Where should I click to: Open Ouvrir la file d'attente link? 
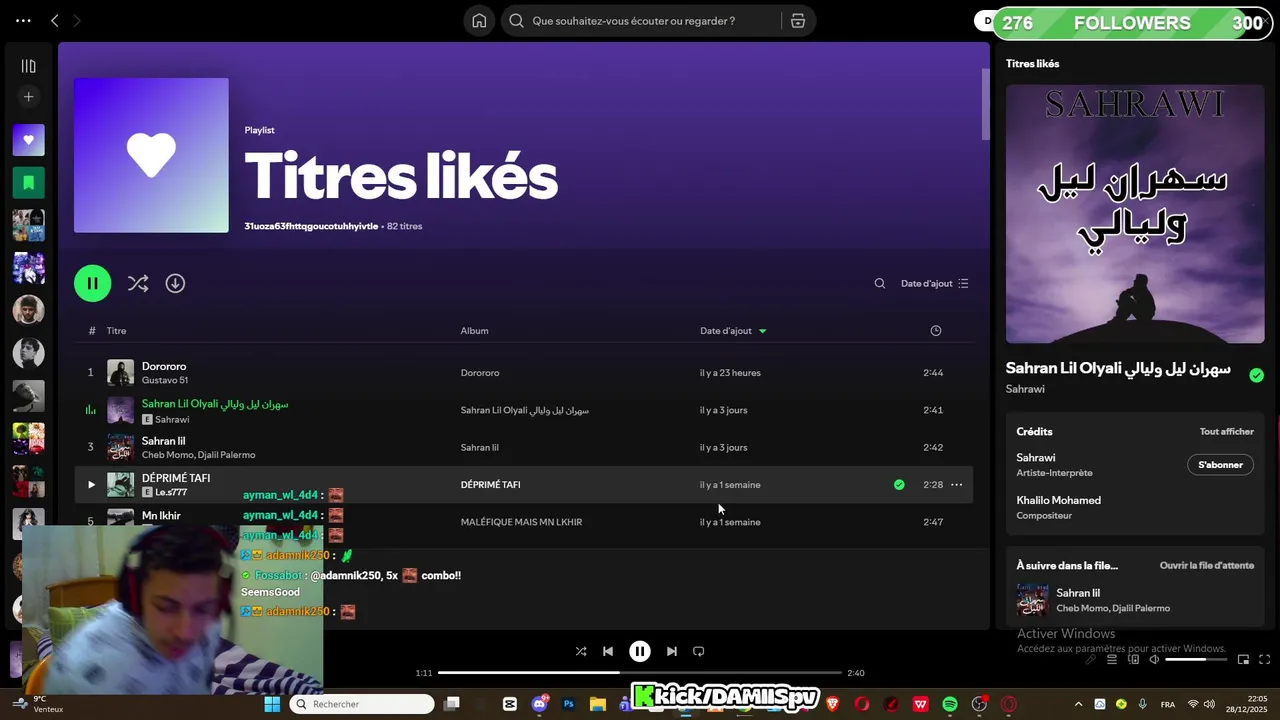pos(1206,566)
